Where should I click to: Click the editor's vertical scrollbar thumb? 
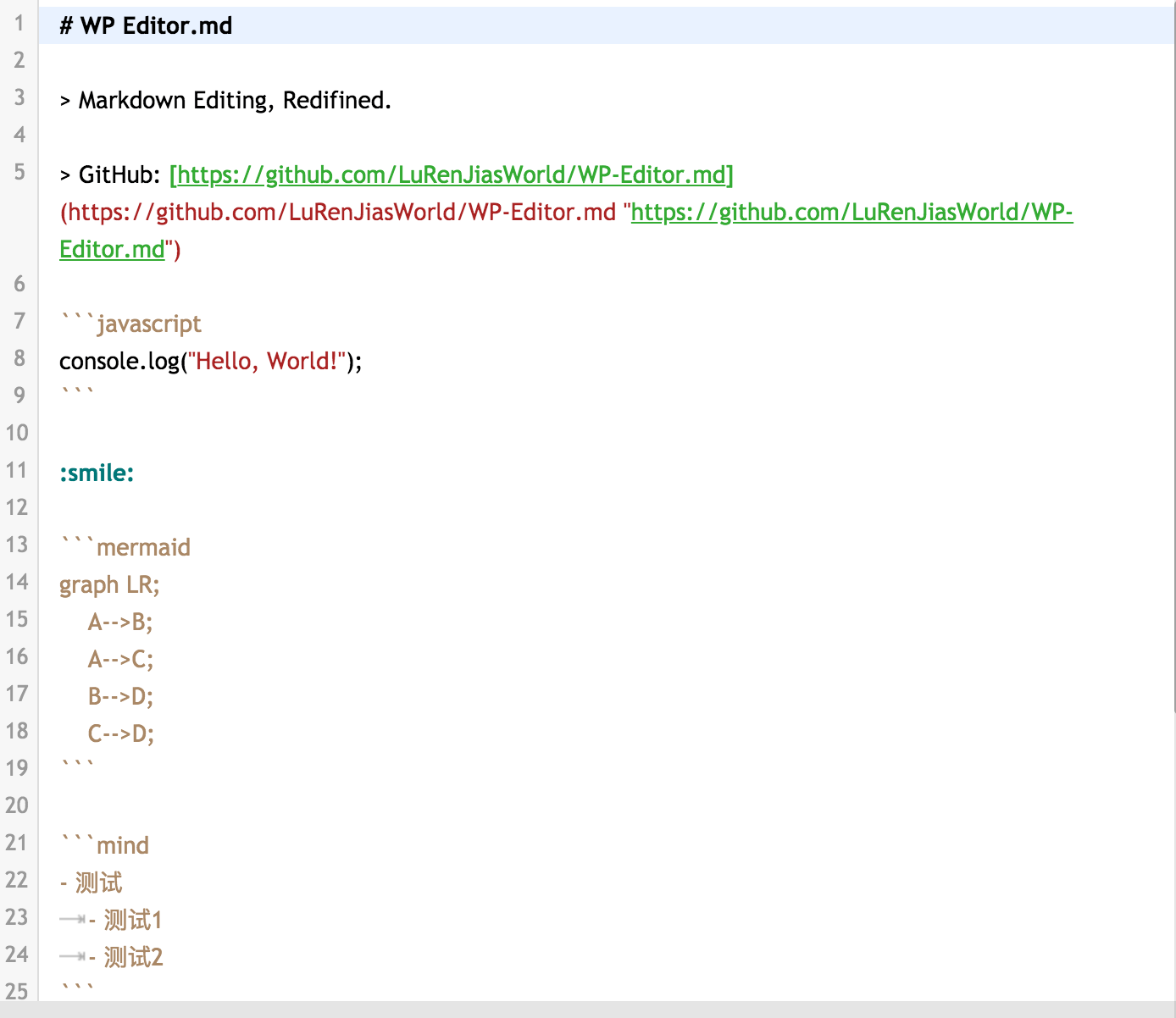[1173, 356]
